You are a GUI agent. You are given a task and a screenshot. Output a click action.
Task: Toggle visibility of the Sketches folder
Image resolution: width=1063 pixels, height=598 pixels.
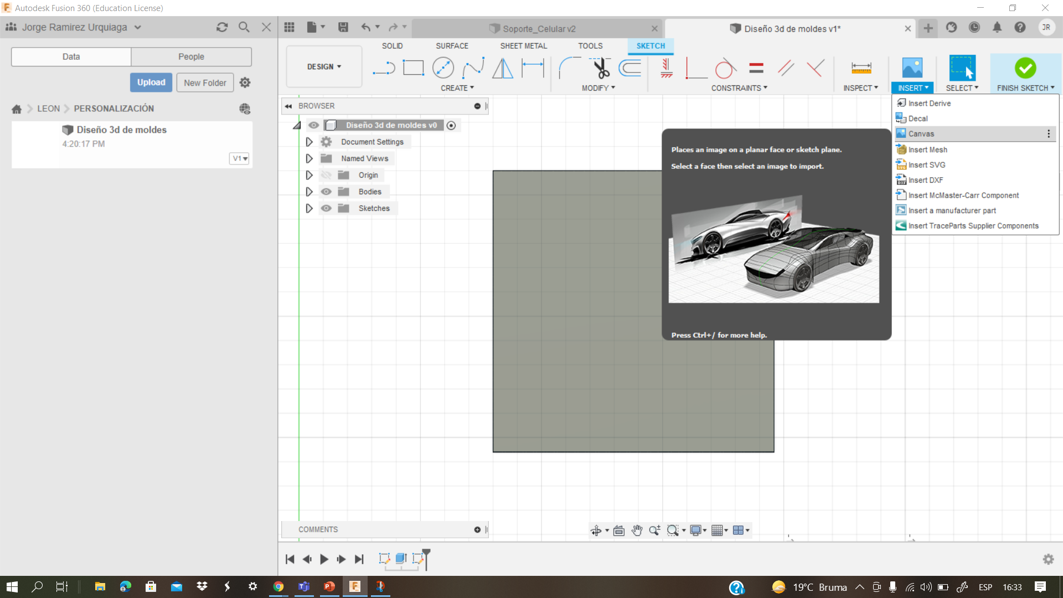(326, 208)
